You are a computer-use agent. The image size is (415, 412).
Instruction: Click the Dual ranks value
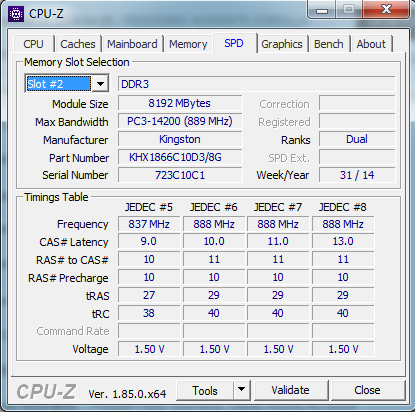pyautogui.click(x=357, y=139)
